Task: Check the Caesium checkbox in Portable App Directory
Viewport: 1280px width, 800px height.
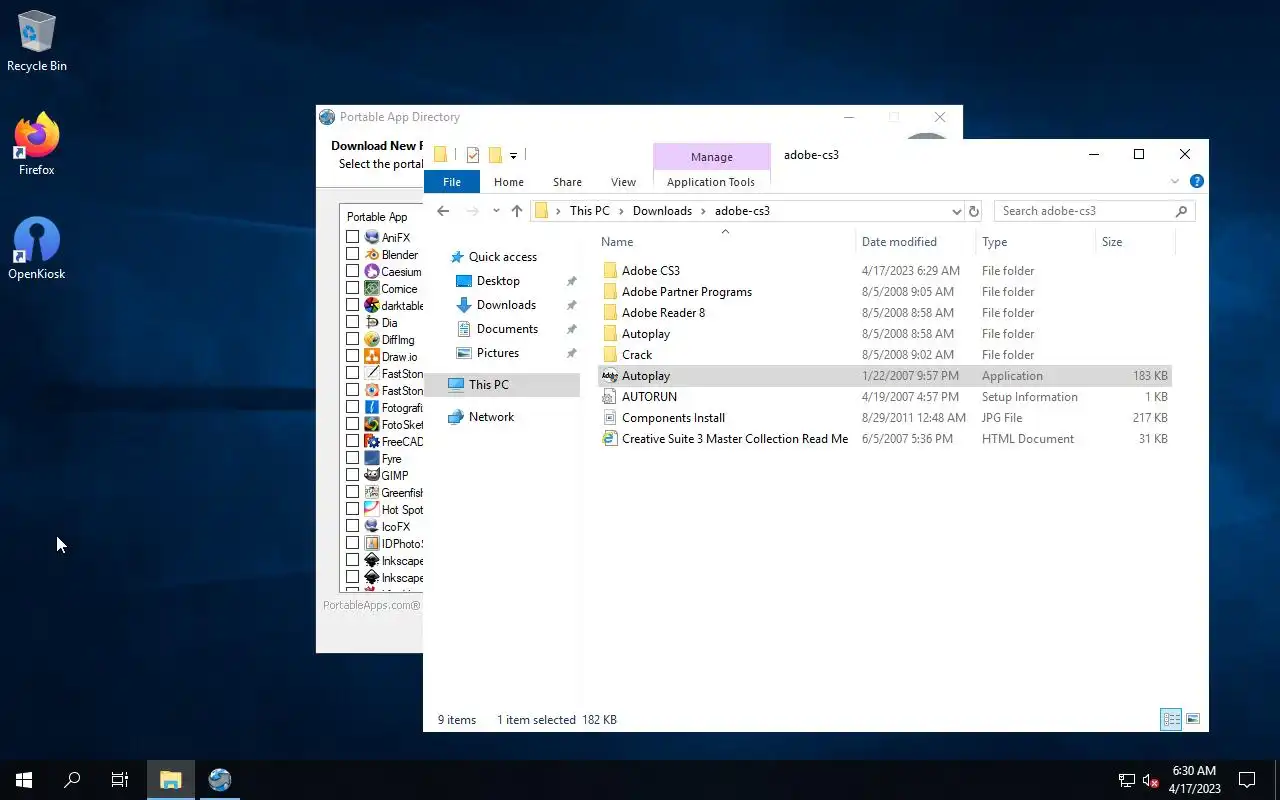Action: click(x=352, y=271)
